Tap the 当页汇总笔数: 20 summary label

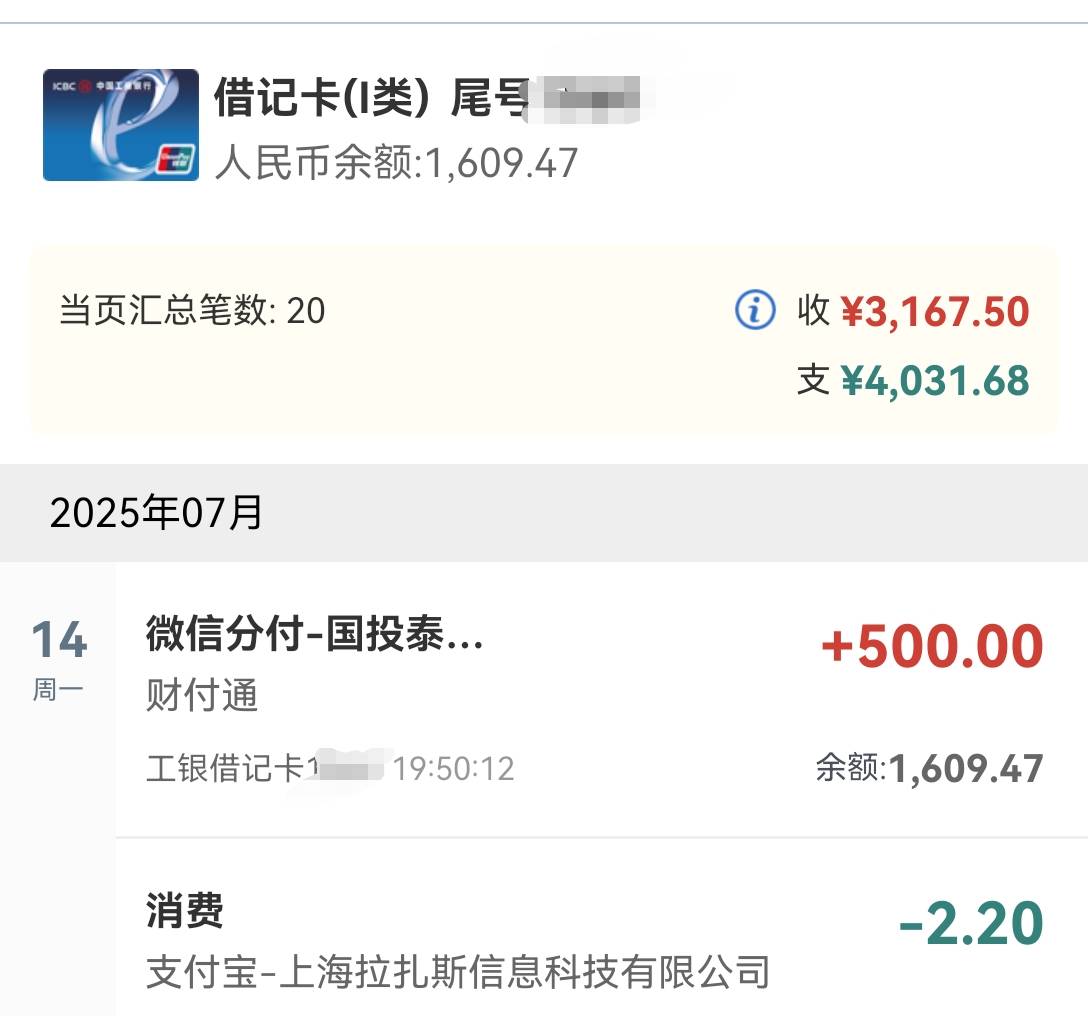192,310
